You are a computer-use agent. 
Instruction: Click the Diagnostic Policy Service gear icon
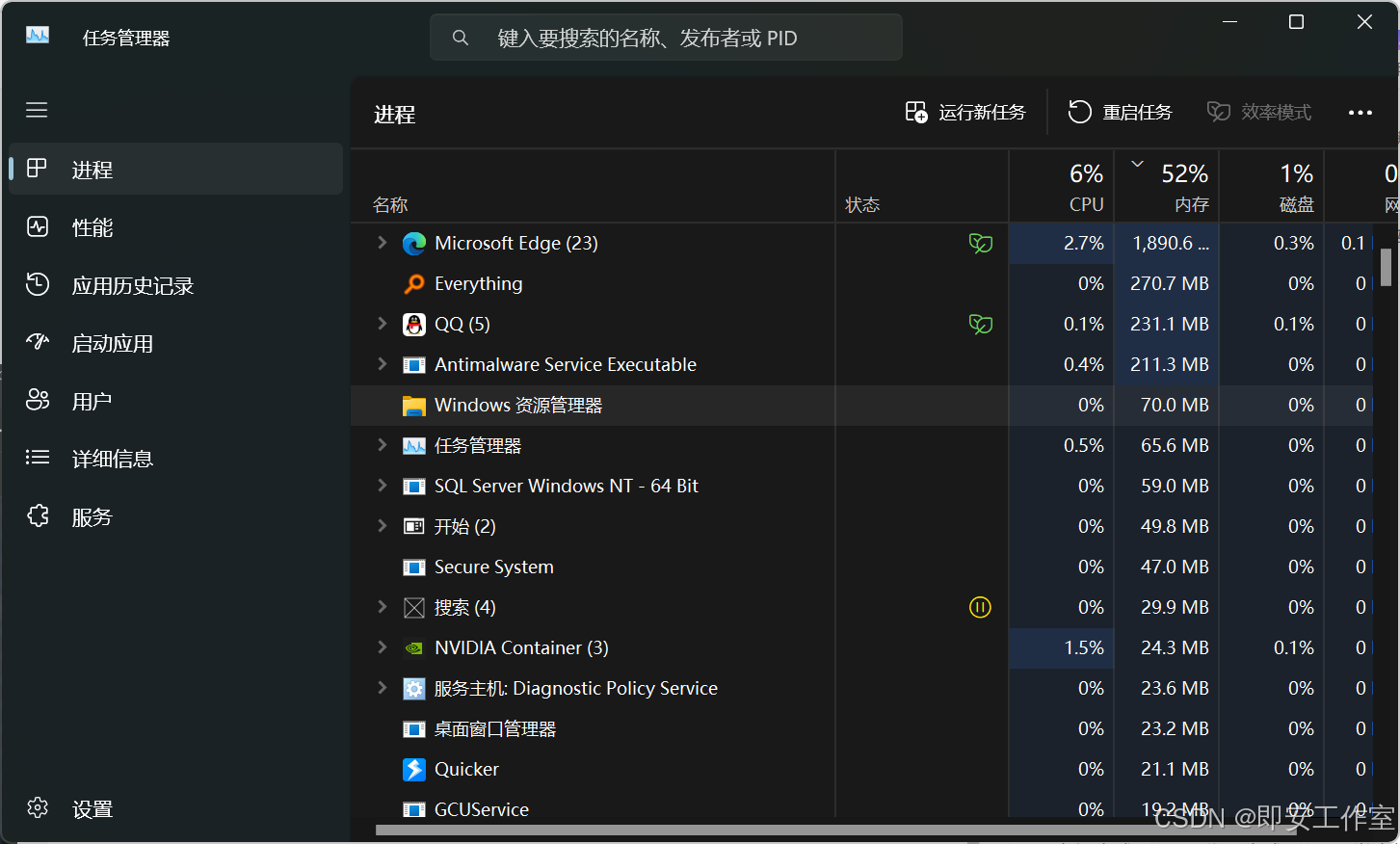tap(414, 689)
